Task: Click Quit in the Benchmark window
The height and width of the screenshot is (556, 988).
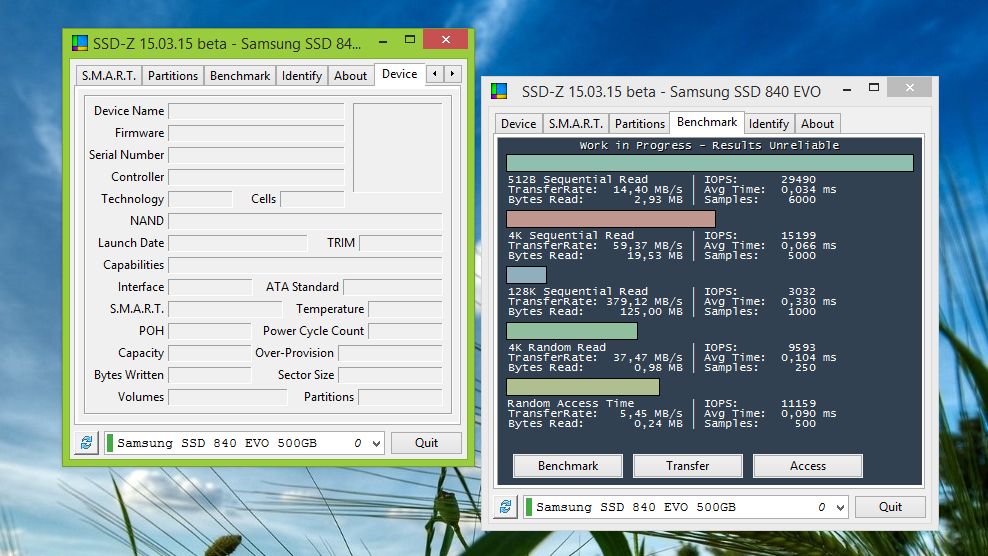Action: pyautogui.click(x=890, y=507)
